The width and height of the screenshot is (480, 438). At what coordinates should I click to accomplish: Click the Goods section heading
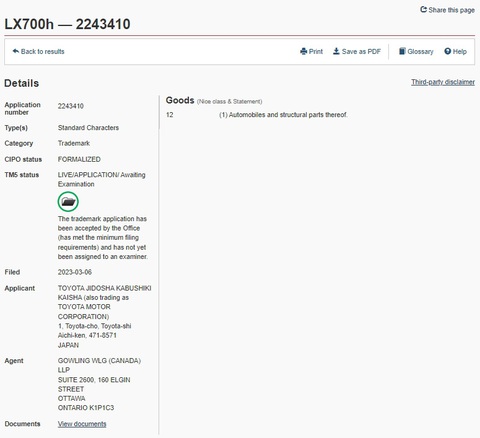[x=180, y=100]
